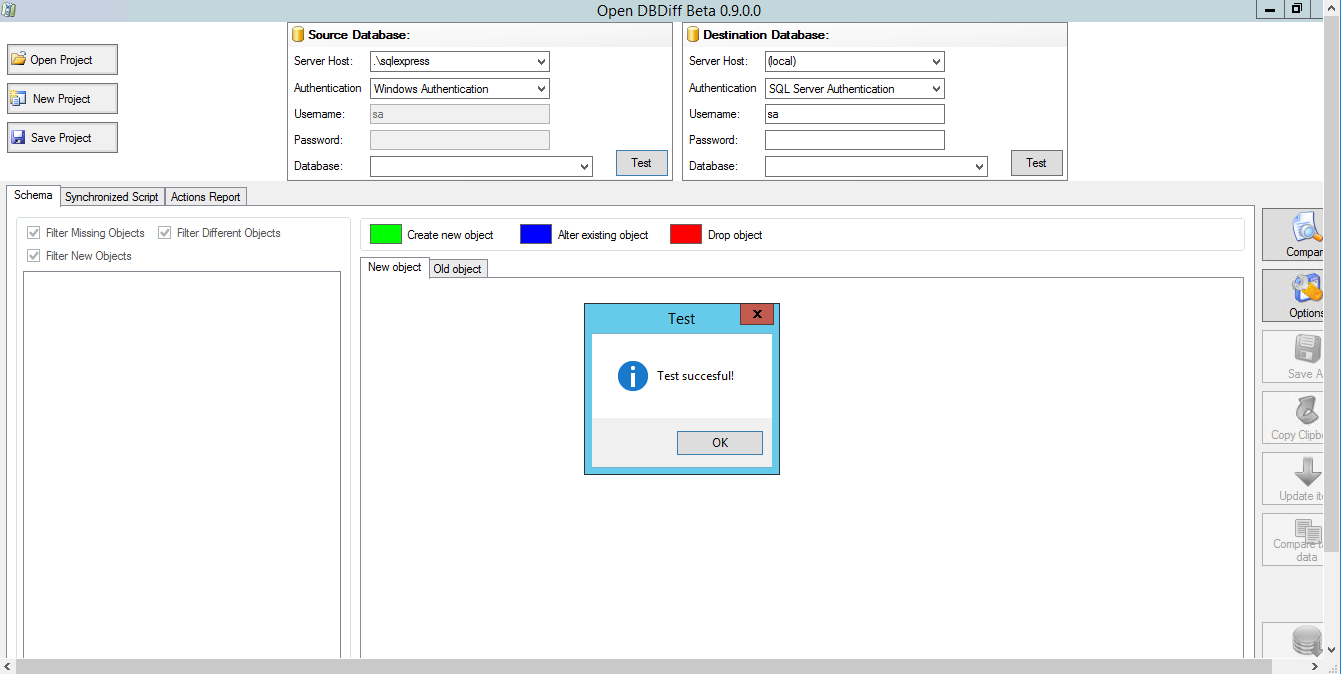
Task: Click the Copy Clipboard icon
Action: 1307,411
